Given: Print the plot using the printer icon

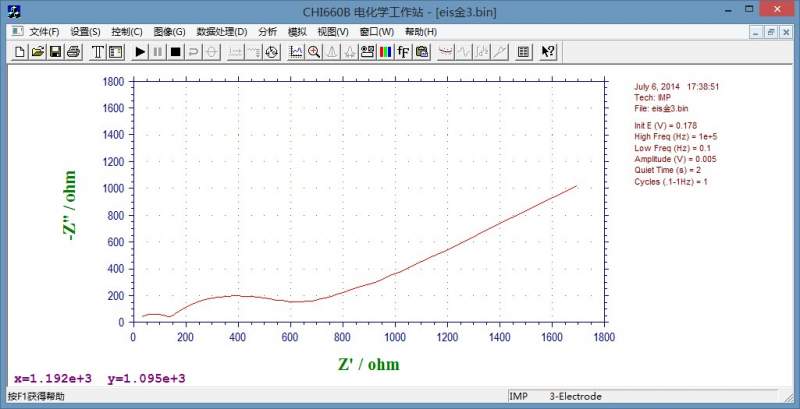Looking at the screenshot, I should [73, 51].
